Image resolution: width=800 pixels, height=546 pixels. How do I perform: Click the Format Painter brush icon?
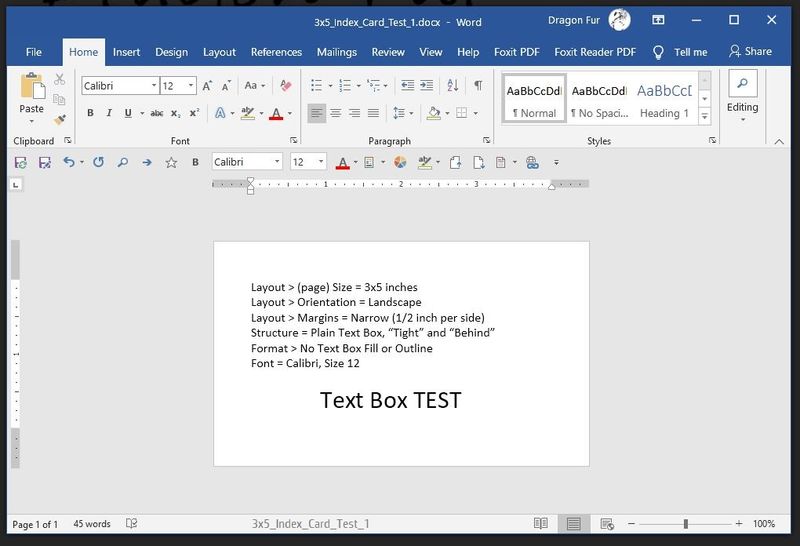pos(60,119)
